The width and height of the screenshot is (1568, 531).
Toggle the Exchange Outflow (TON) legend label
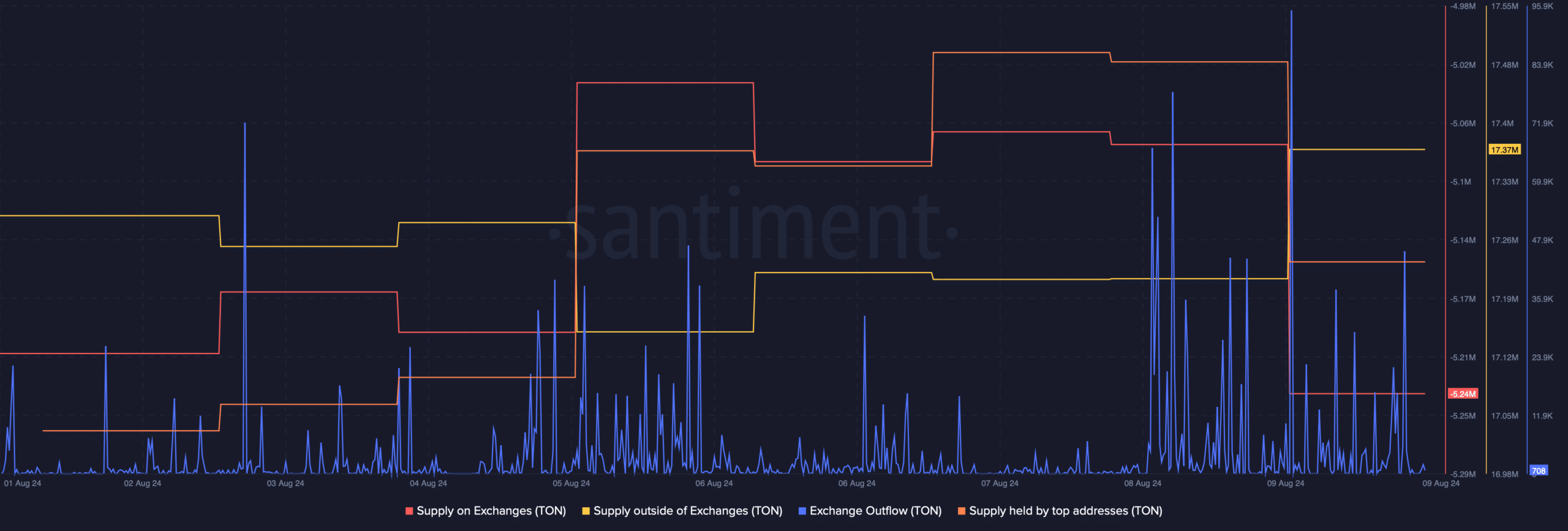point(876,511)
